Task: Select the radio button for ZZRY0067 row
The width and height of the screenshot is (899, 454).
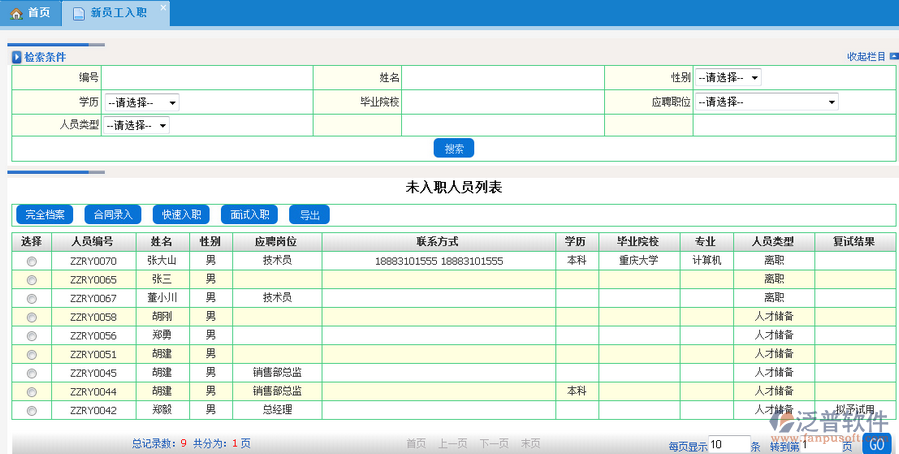Action: click(x=31, y=298)
